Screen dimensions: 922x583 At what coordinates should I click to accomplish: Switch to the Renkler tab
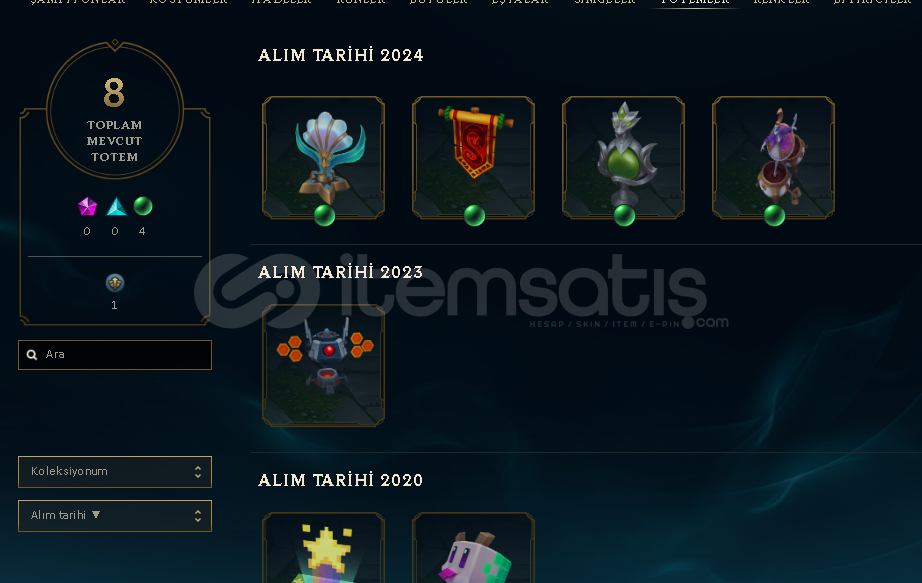point(781,2)
